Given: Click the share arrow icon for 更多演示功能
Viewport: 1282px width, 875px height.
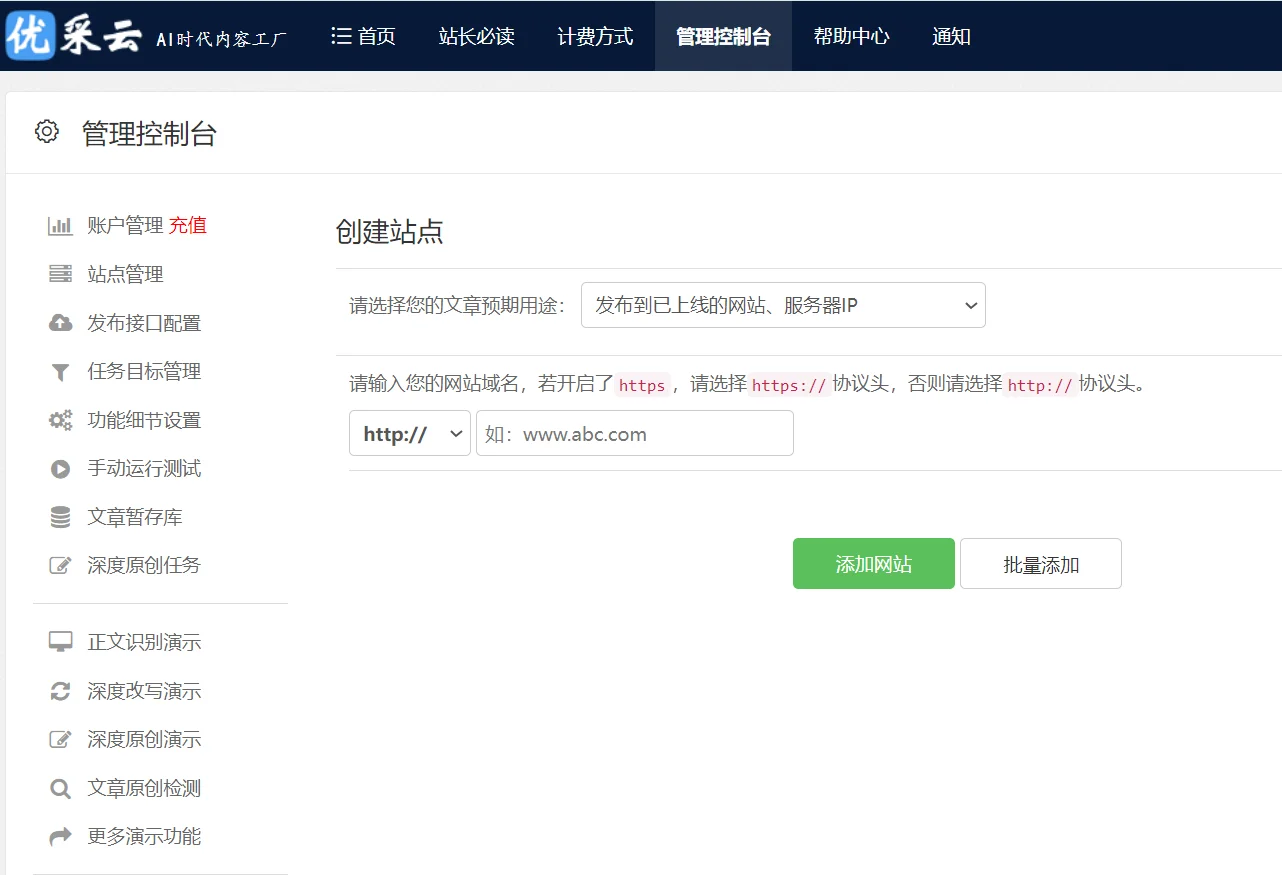Looking at the screenshot, I should point(60,837).
